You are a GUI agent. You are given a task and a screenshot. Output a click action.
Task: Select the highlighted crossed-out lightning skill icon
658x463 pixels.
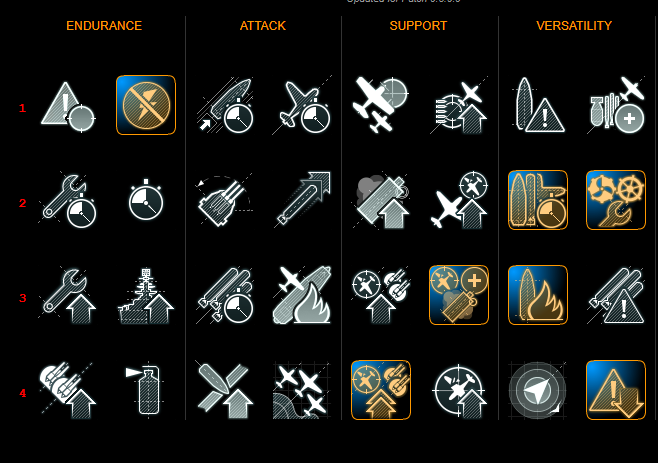146,105
